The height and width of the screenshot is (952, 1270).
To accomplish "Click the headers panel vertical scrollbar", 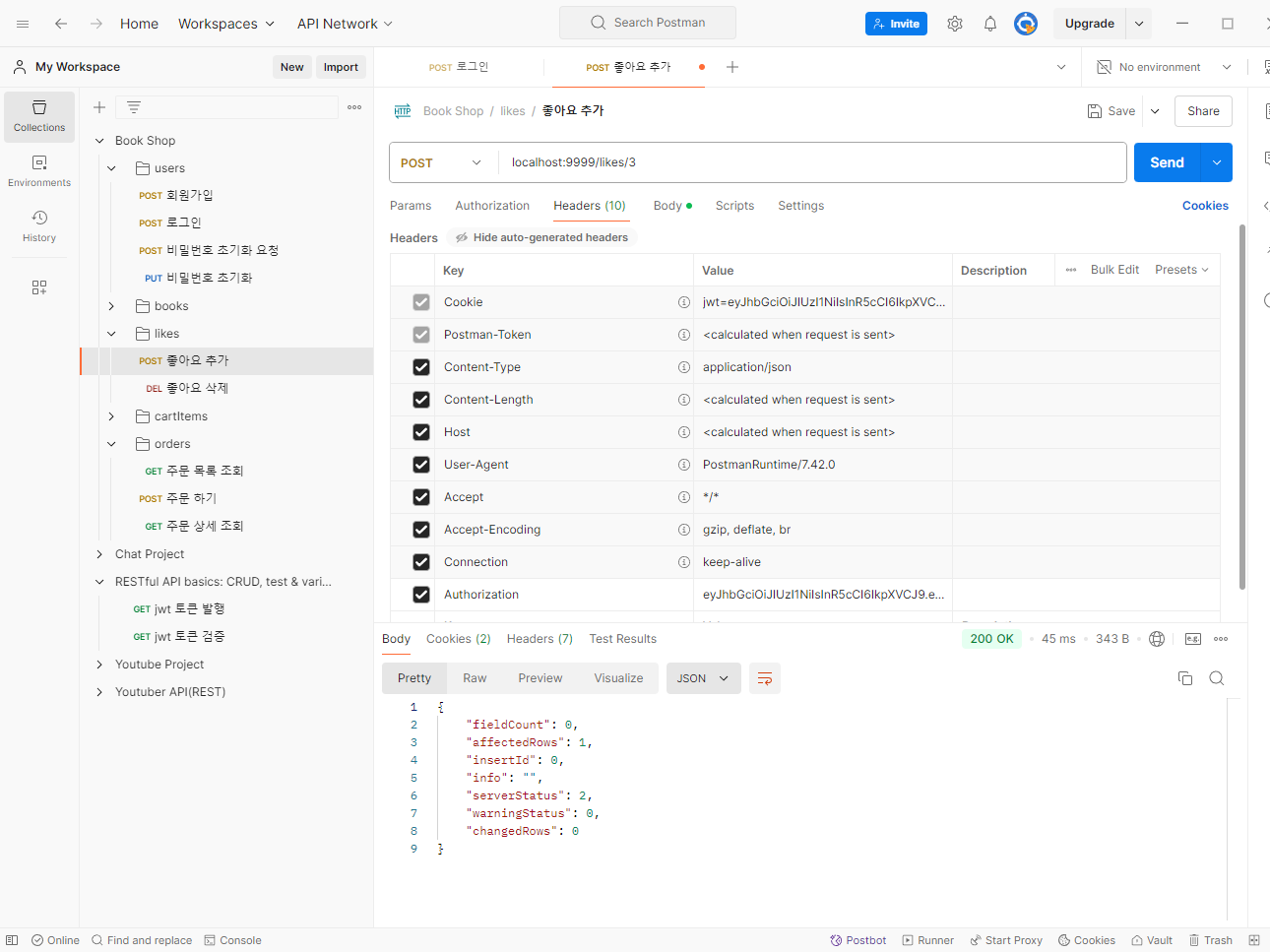I will (1242, 407).
